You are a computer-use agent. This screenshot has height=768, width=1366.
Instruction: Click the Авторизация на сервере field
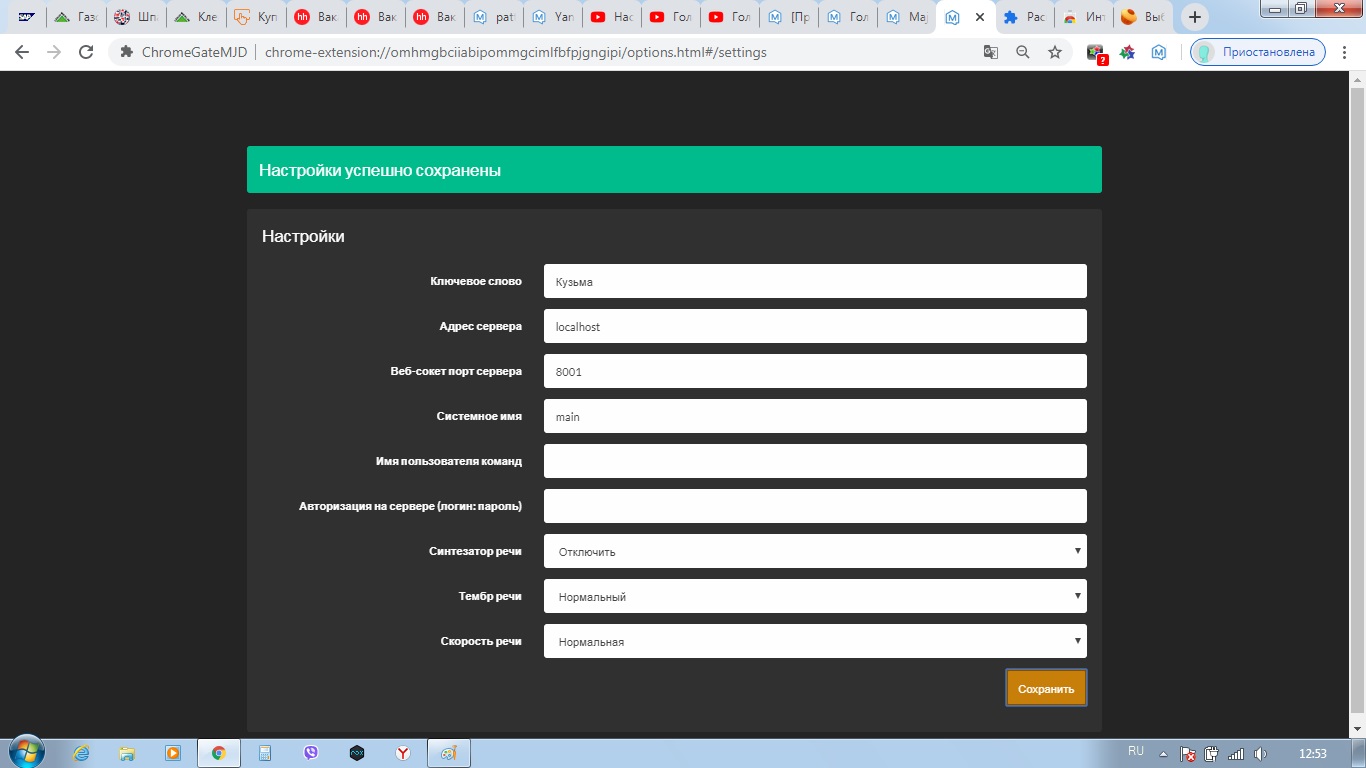815,506
